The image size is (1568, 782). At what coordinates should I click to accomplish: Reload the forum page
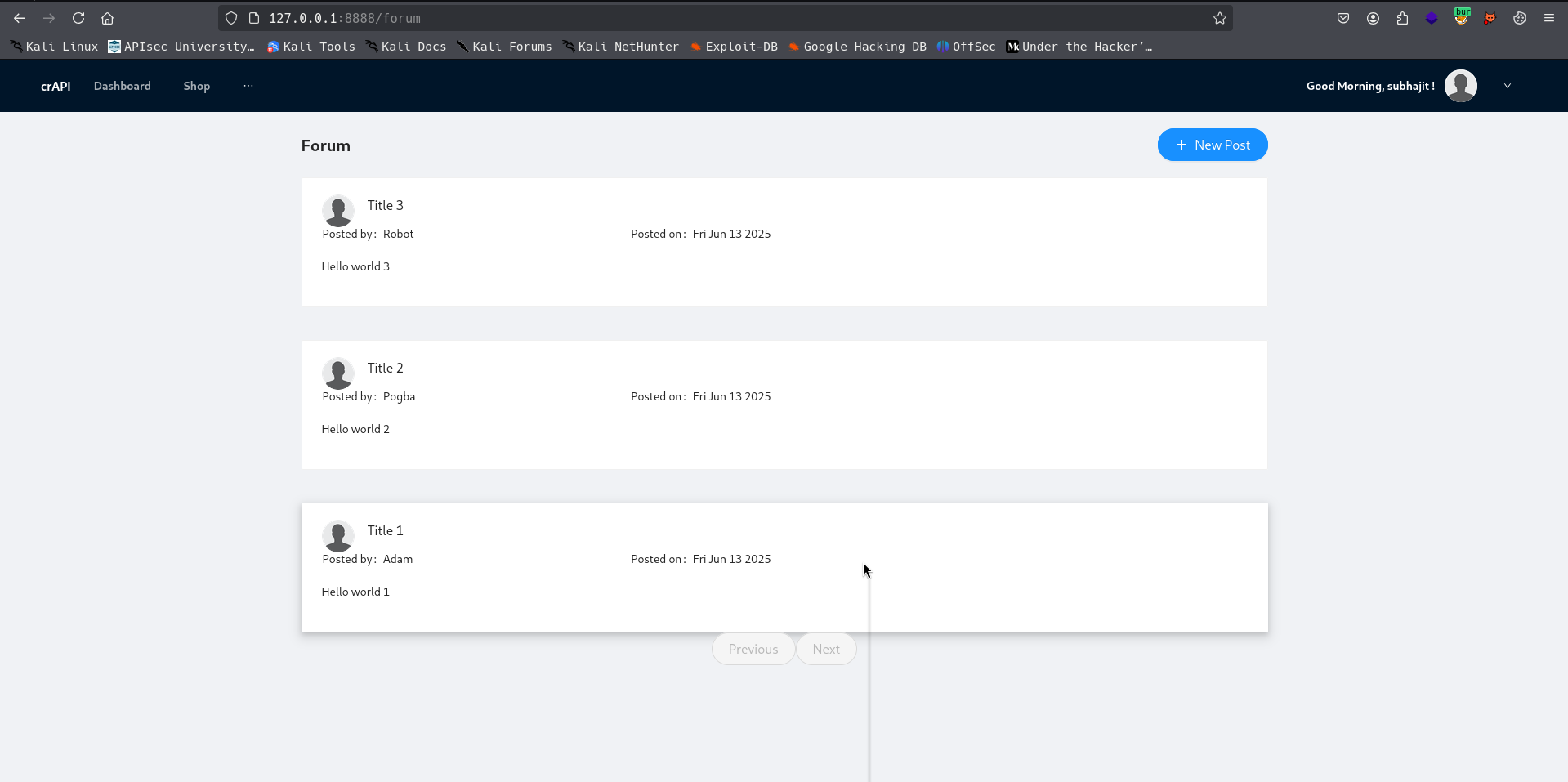(78, 18)
